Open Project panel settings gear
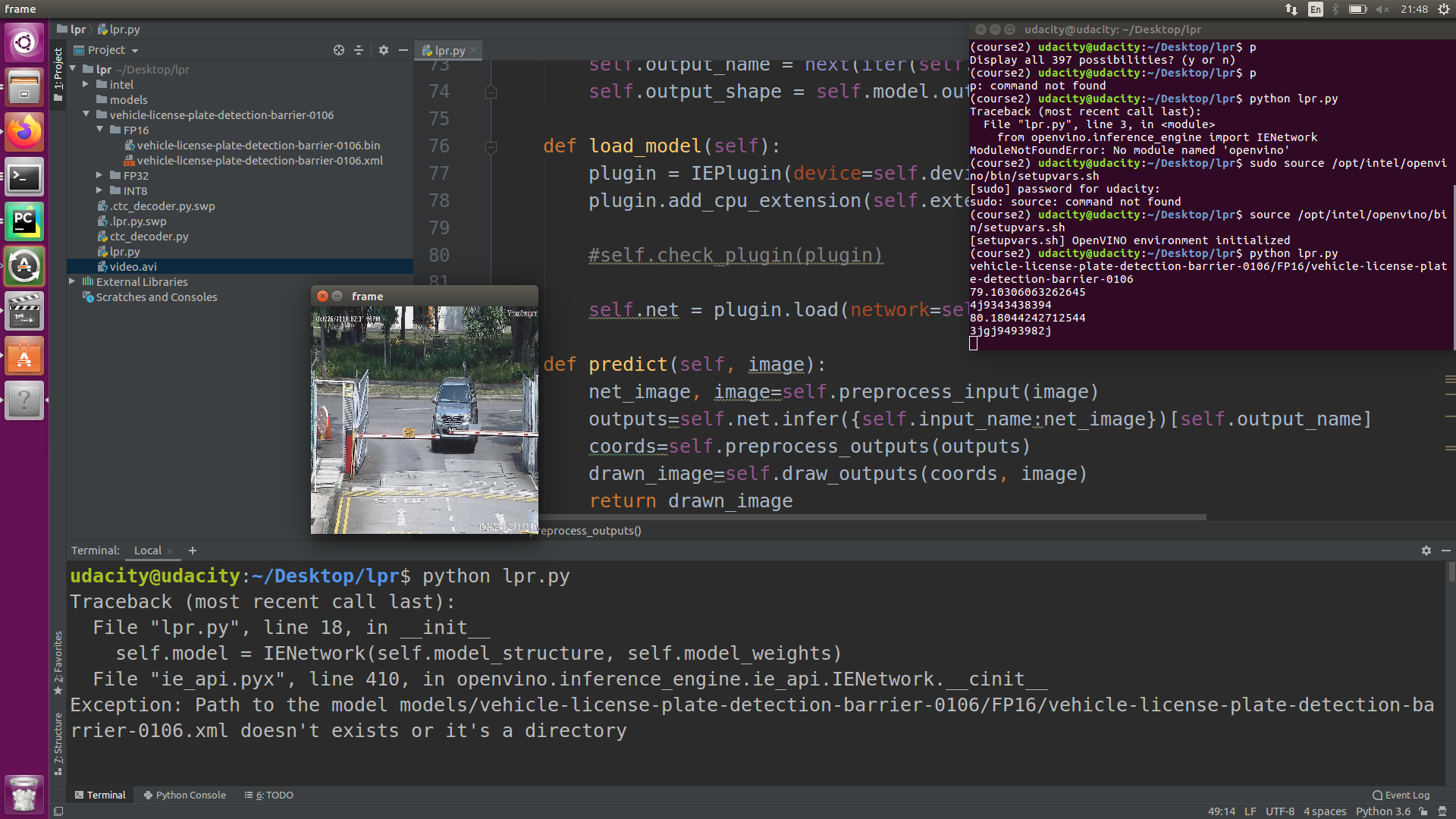This screenshot has width=1456, height=819. [384, 50]
